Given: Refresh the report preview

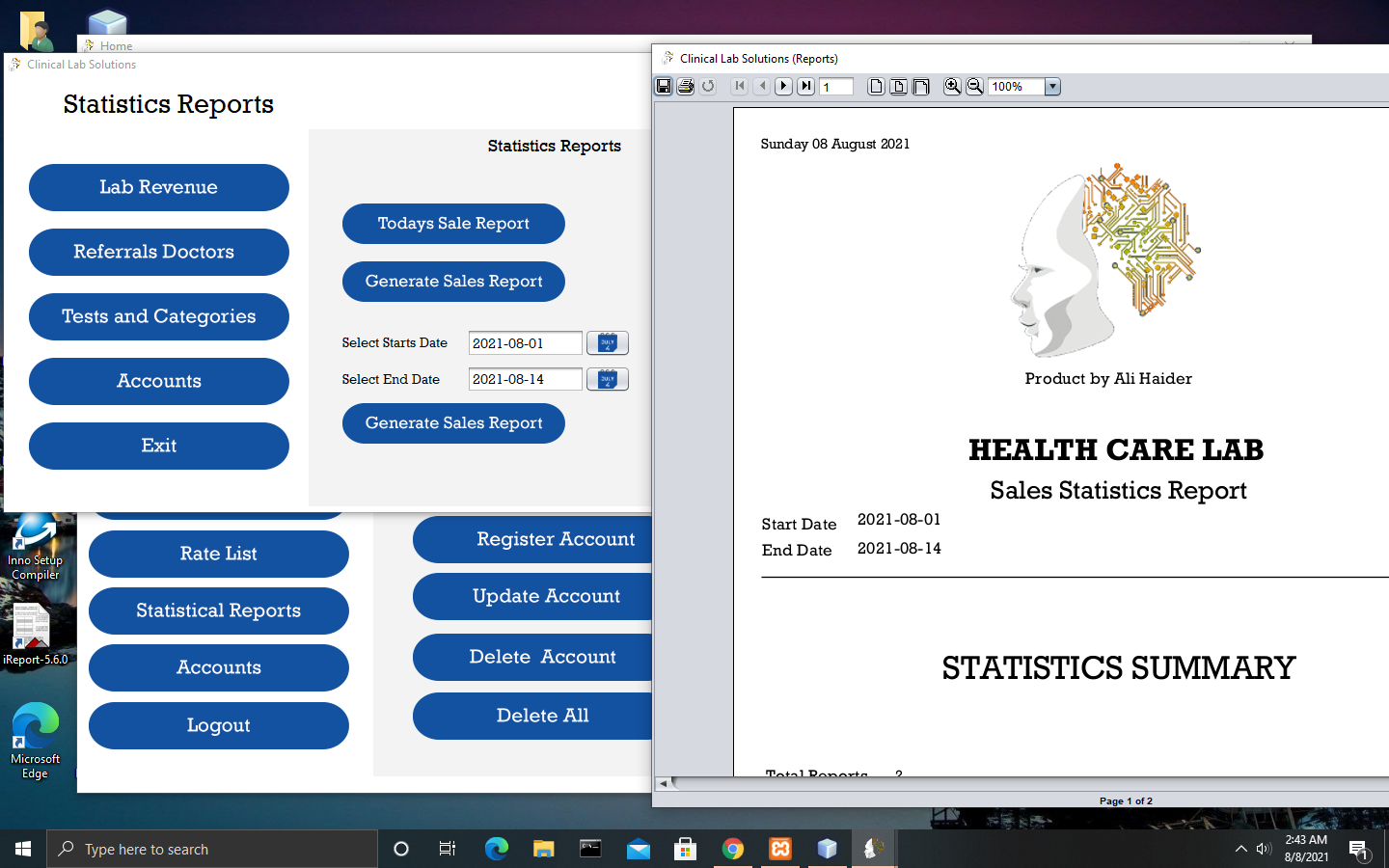Looking at the screenshot, I should (x=709, y=86).
